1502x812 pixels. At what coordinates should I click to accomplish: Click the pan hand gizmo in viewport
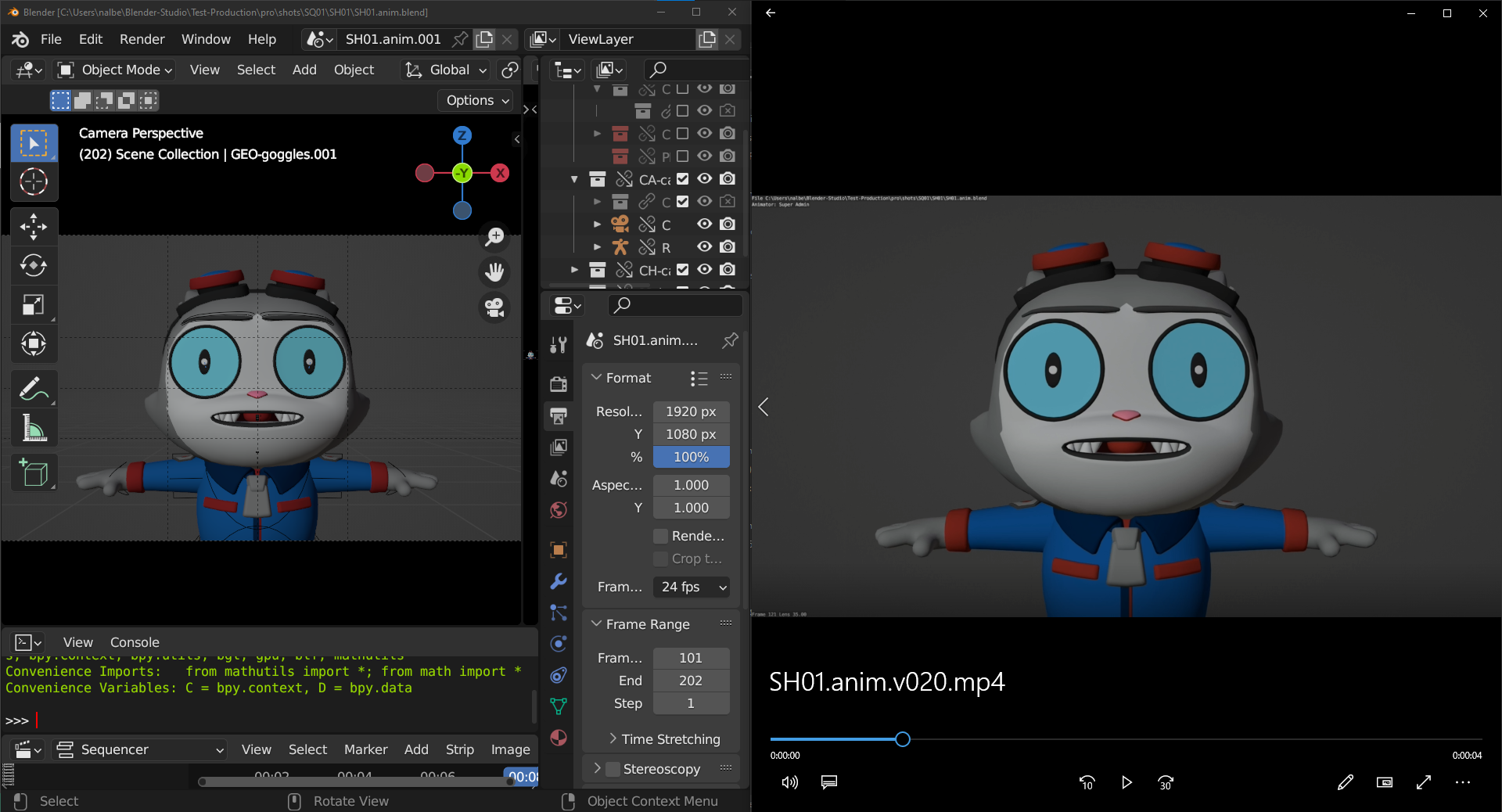[x=494, y=272]
